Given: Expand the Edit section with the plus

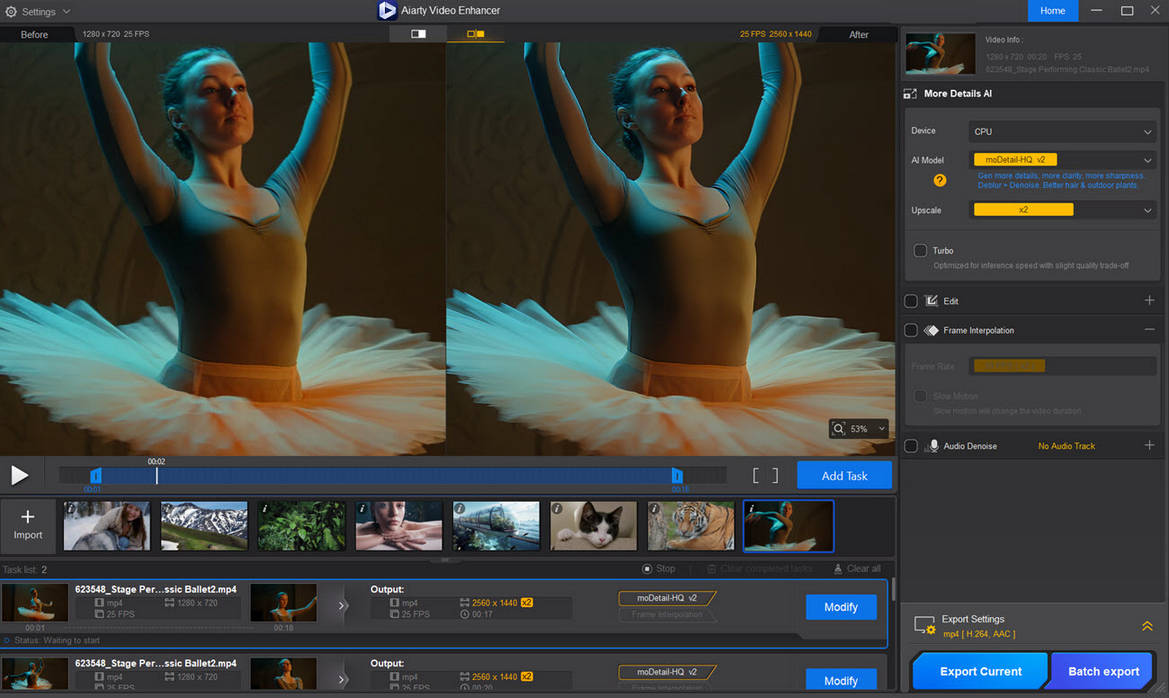Looking at the screenshot, I should pos(1149,300).
